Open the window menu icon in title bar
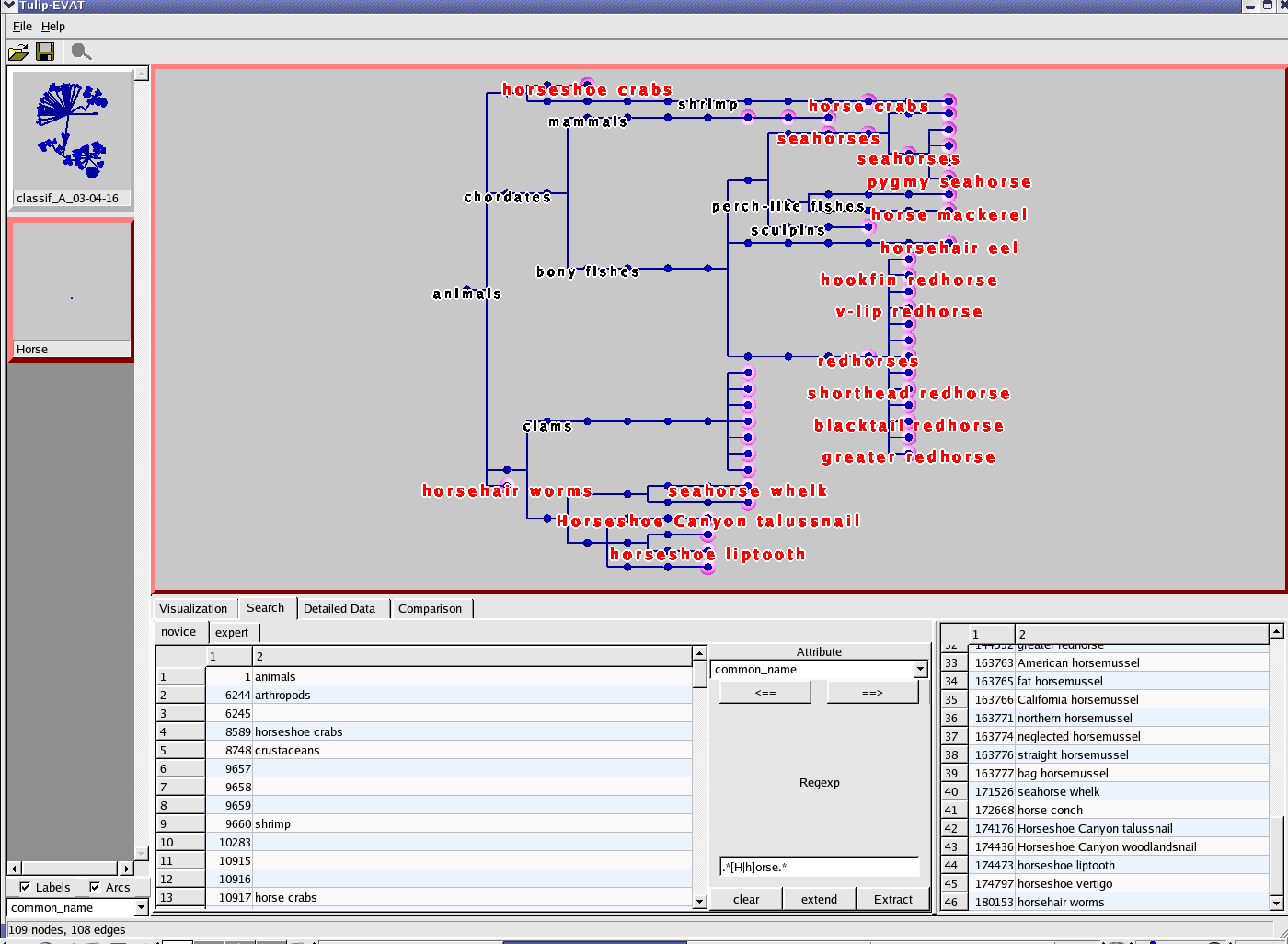The image size is (1288, 944). pos(9,6)
